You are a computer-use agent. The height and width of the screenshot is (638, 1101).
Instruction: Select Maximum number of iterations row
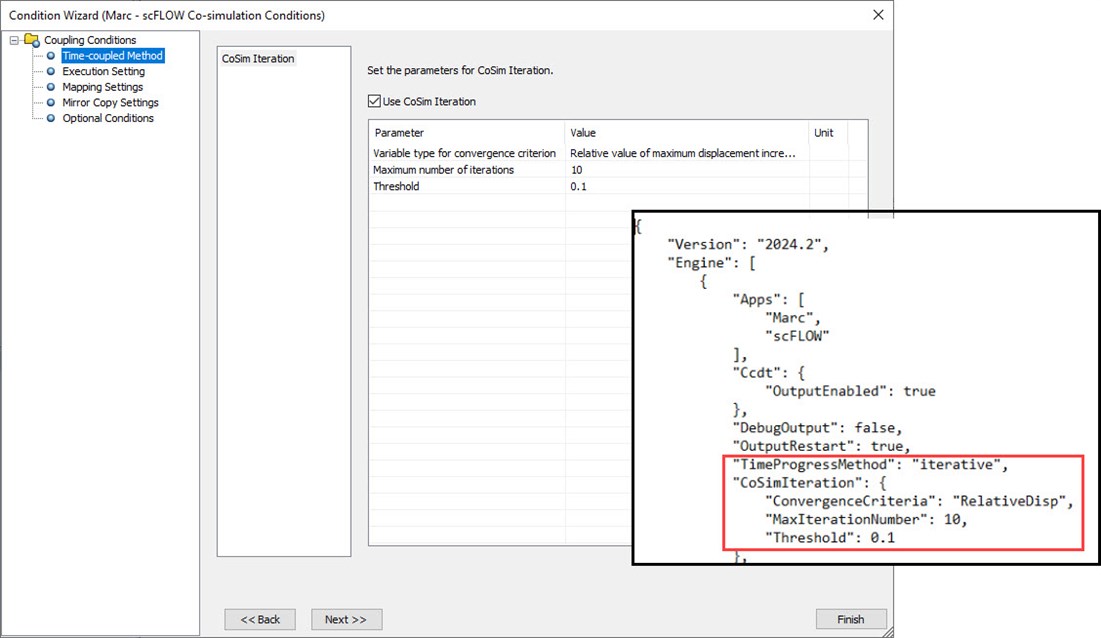coord(618,170)
